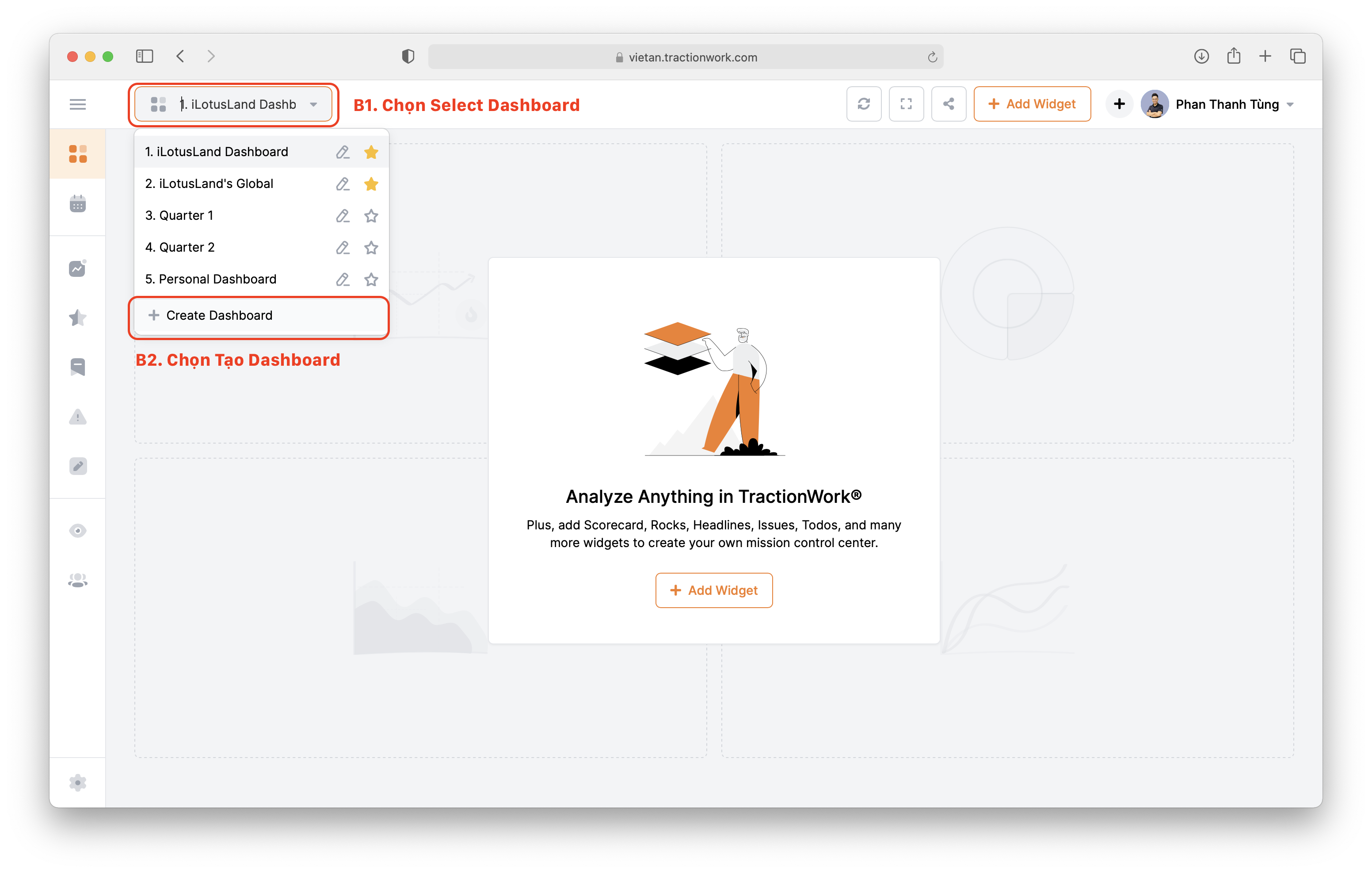
Task: Enter fullscreen mode via expand icon
Action: [x=906, y=104]
